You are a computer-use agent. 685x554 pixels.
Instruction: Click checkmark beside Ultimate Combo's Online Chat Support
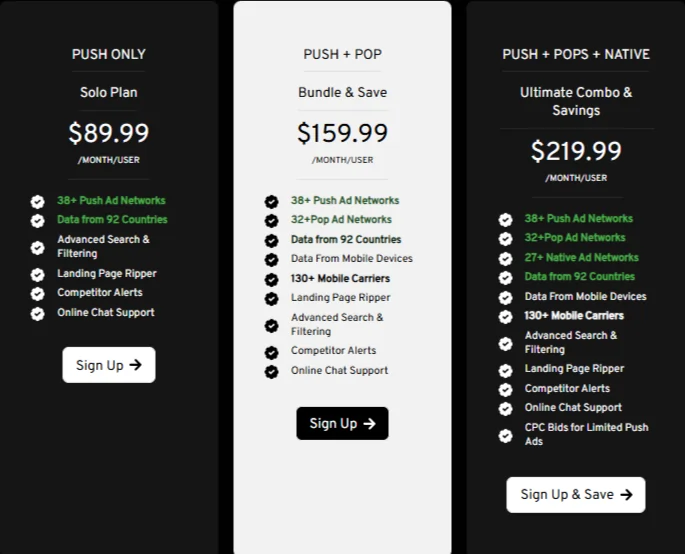(x=505, y=408)
